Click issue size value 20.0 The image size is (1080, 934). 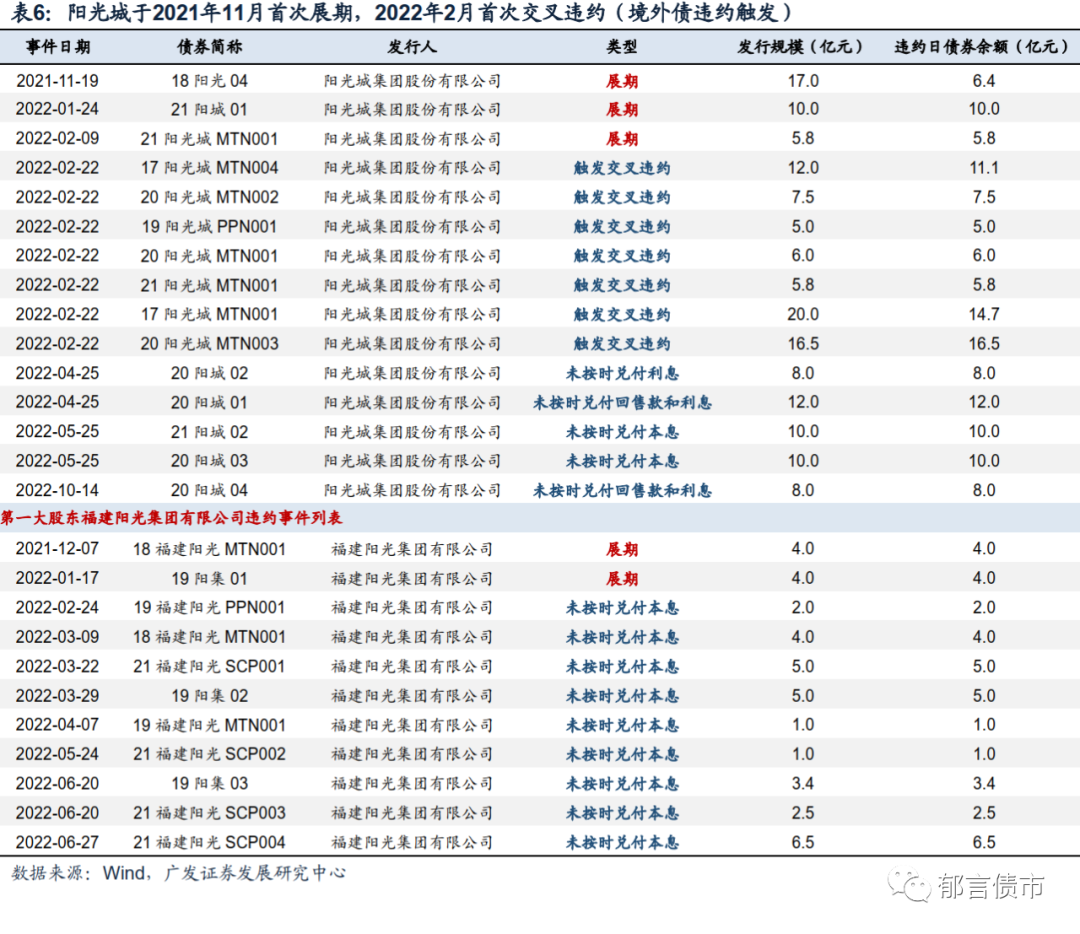tap(803, 314)
